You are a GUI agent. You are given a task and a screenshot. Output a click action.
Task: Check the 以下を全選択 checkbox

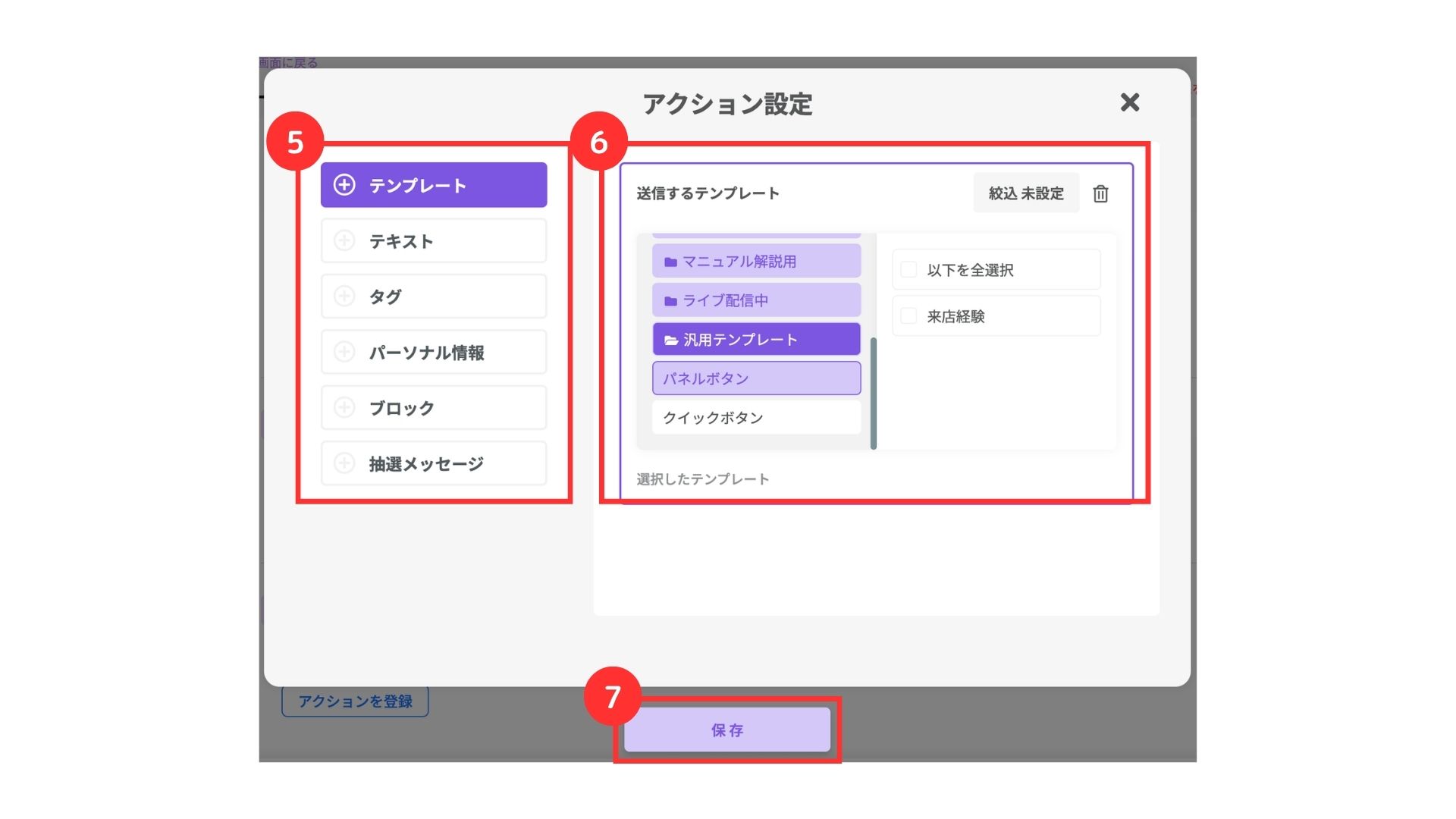click(x=908, y=270)
